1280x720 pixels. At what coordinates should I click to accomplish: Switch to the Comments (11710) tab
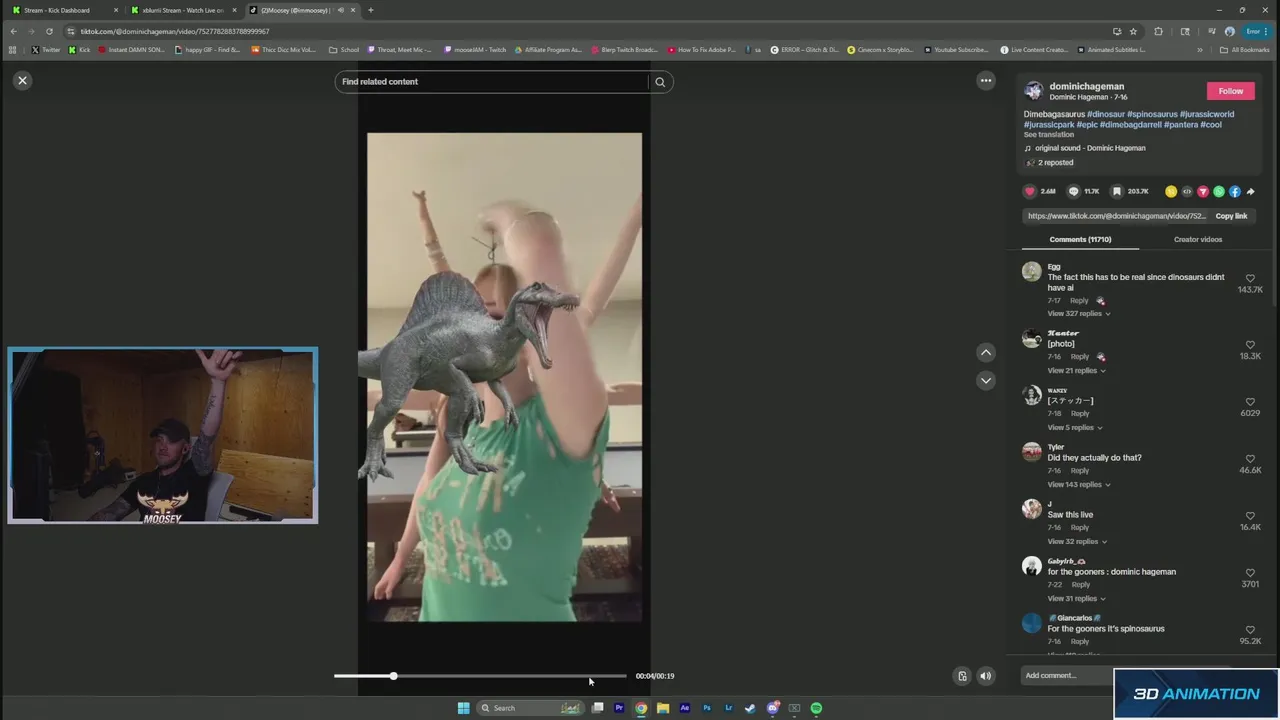[x=1080, y=240]
